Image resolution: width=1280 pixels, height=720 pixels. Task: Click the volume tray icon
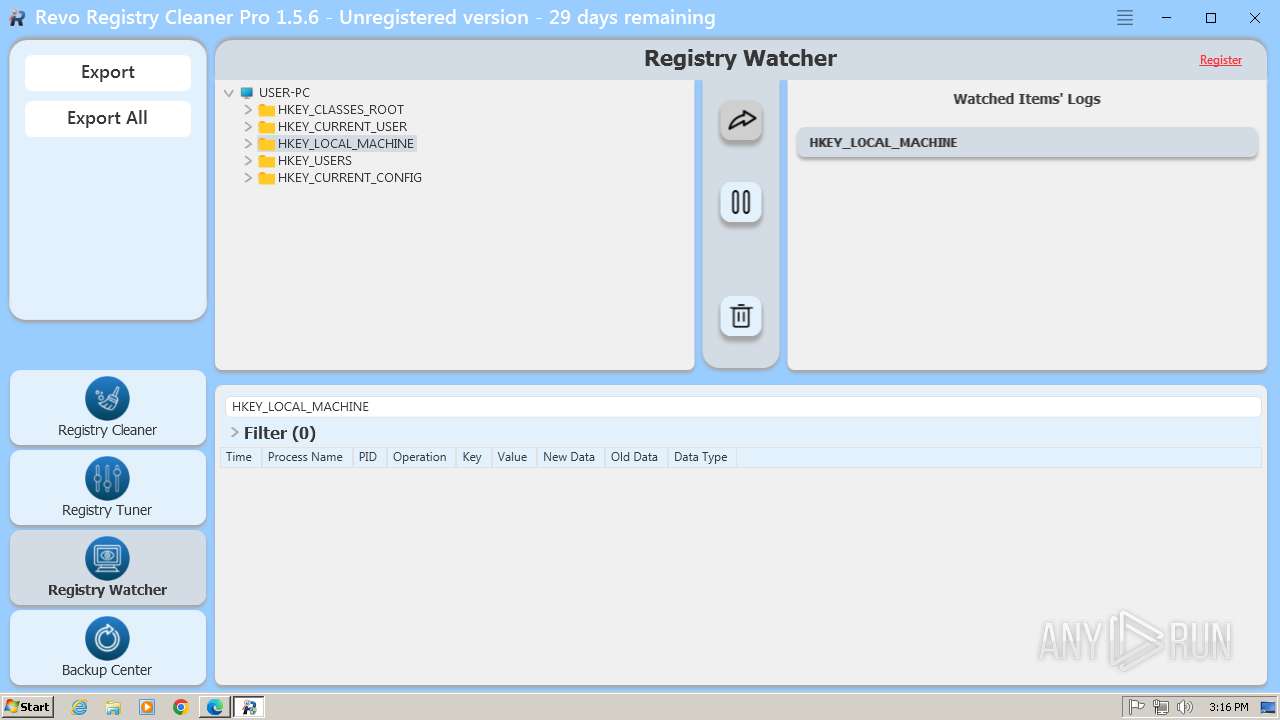tap(1185, 707)
